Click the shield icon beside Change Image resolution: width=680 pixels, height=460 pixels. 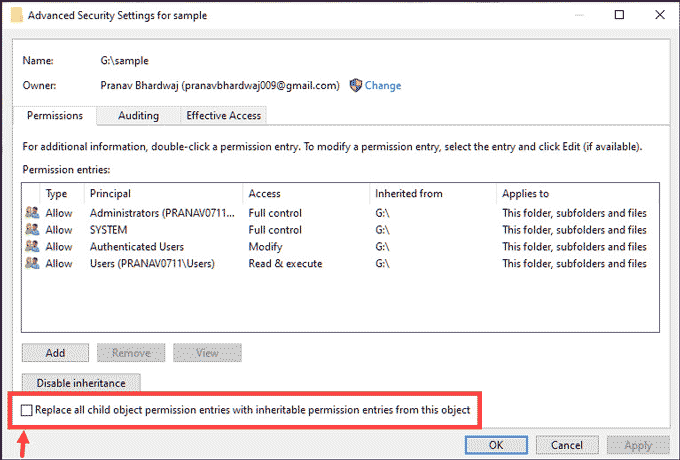click(356, 85)
